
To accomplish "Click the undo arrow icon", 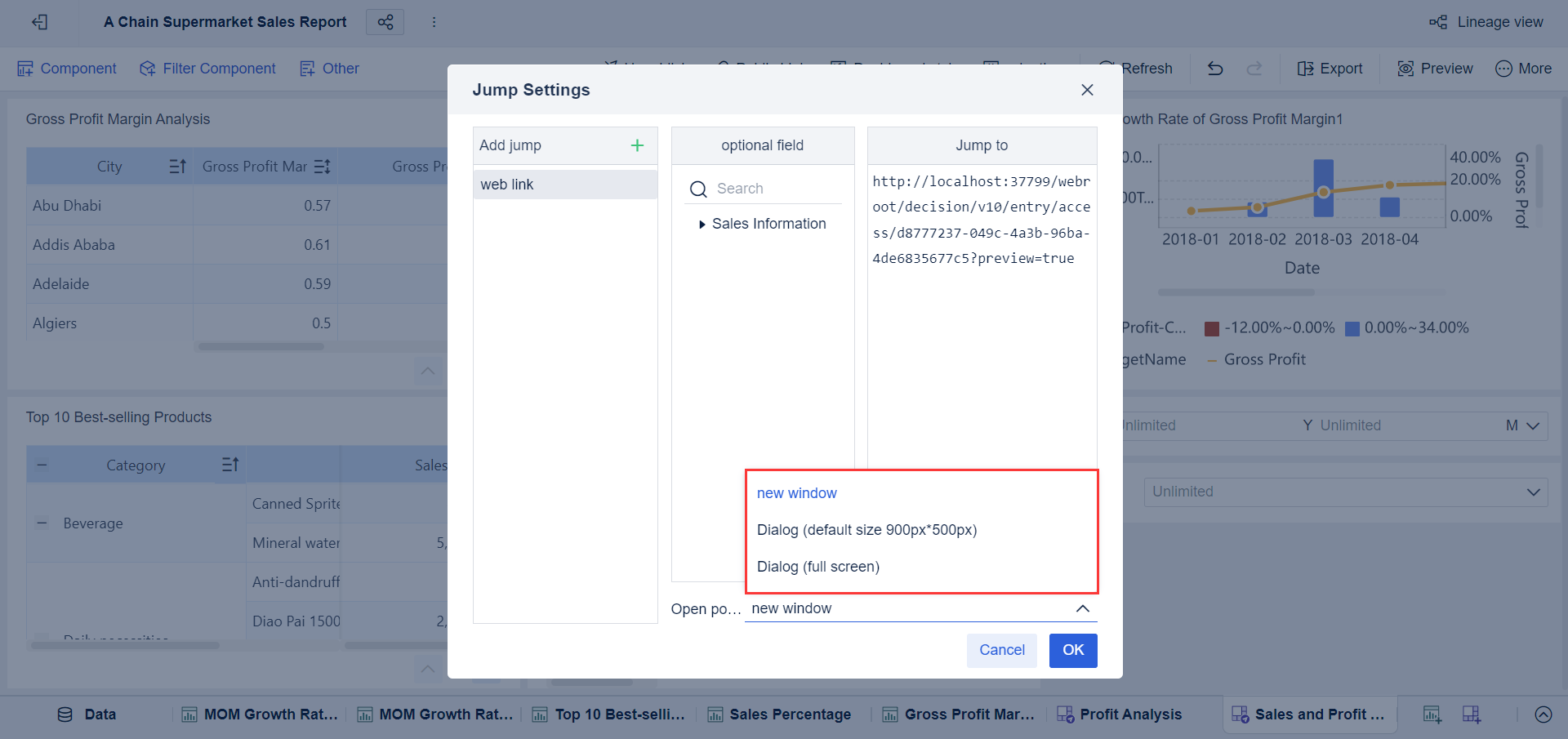I will pyautogui.click(x=1214, y=69).
